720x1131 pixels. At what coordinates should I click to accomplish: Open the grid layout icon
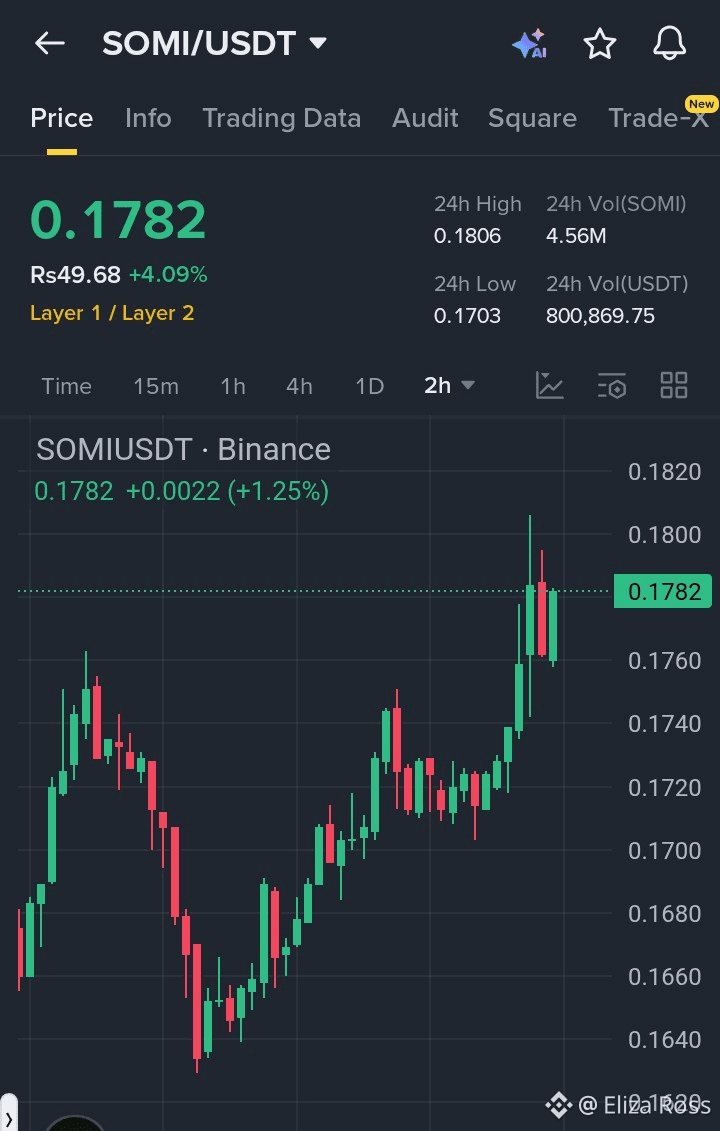tap(674, 385)
